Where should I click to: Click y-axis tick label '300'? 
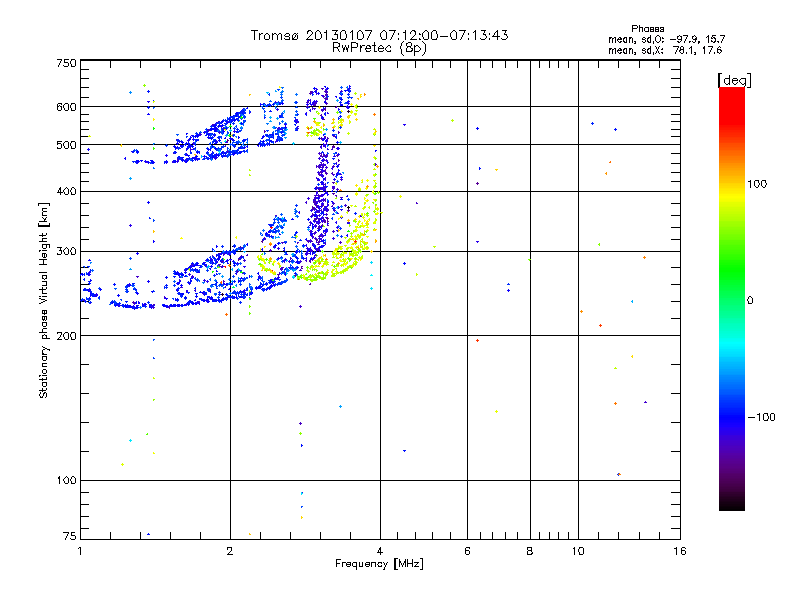click(x=66, y=252)
